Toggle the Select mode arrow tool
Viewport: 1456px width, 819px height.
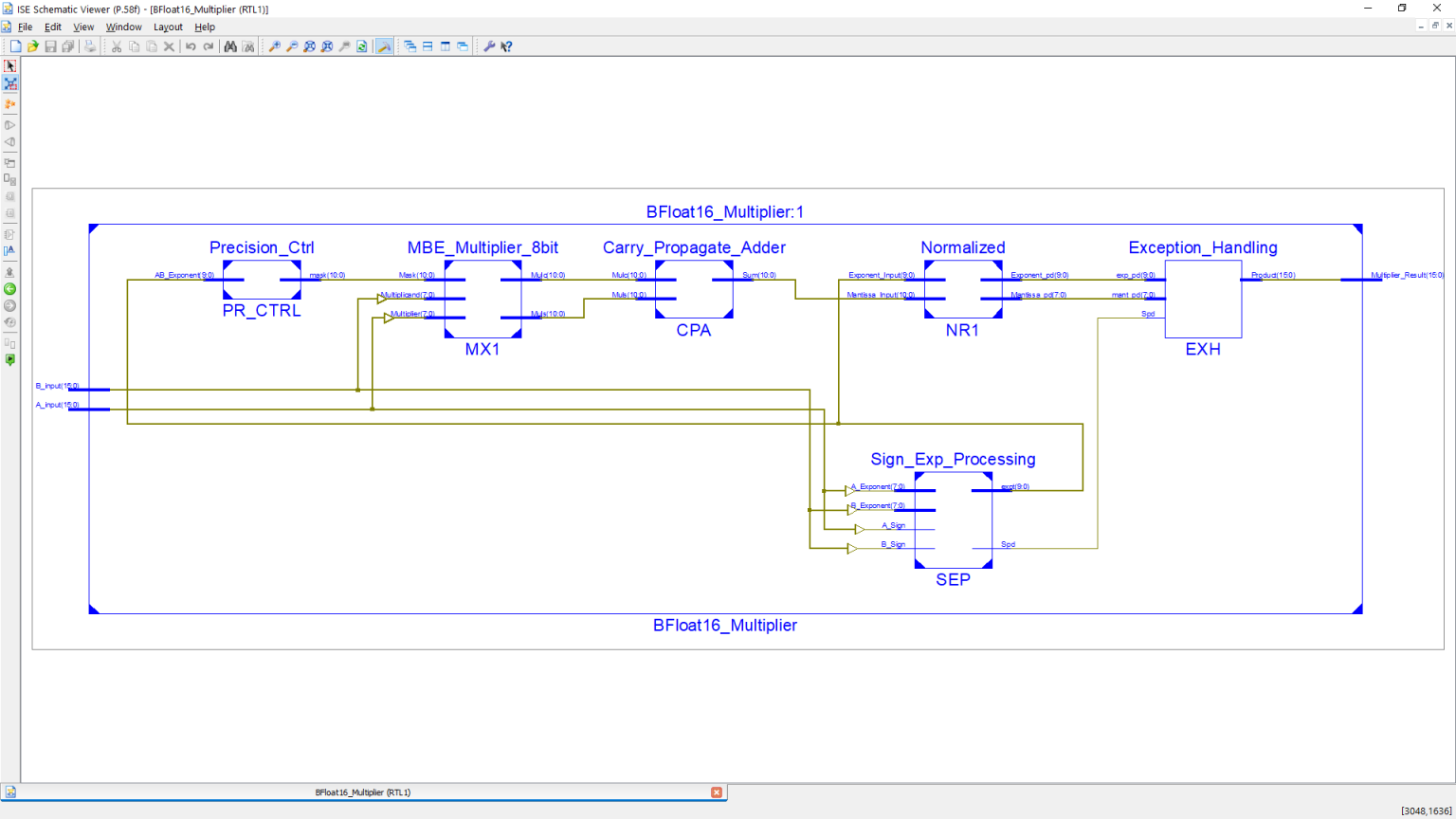tap(10, 66)
